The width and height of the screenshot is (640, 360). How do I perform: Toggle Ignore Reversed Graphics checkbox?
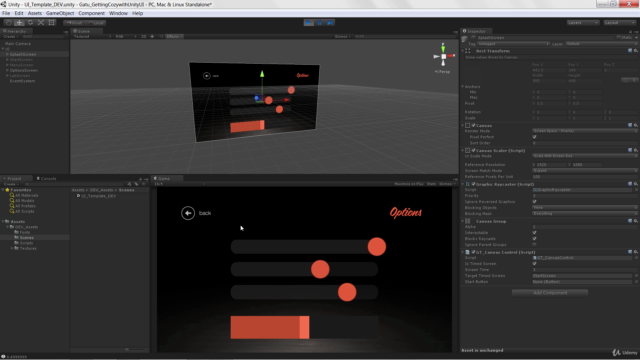(x=534, y=202)
